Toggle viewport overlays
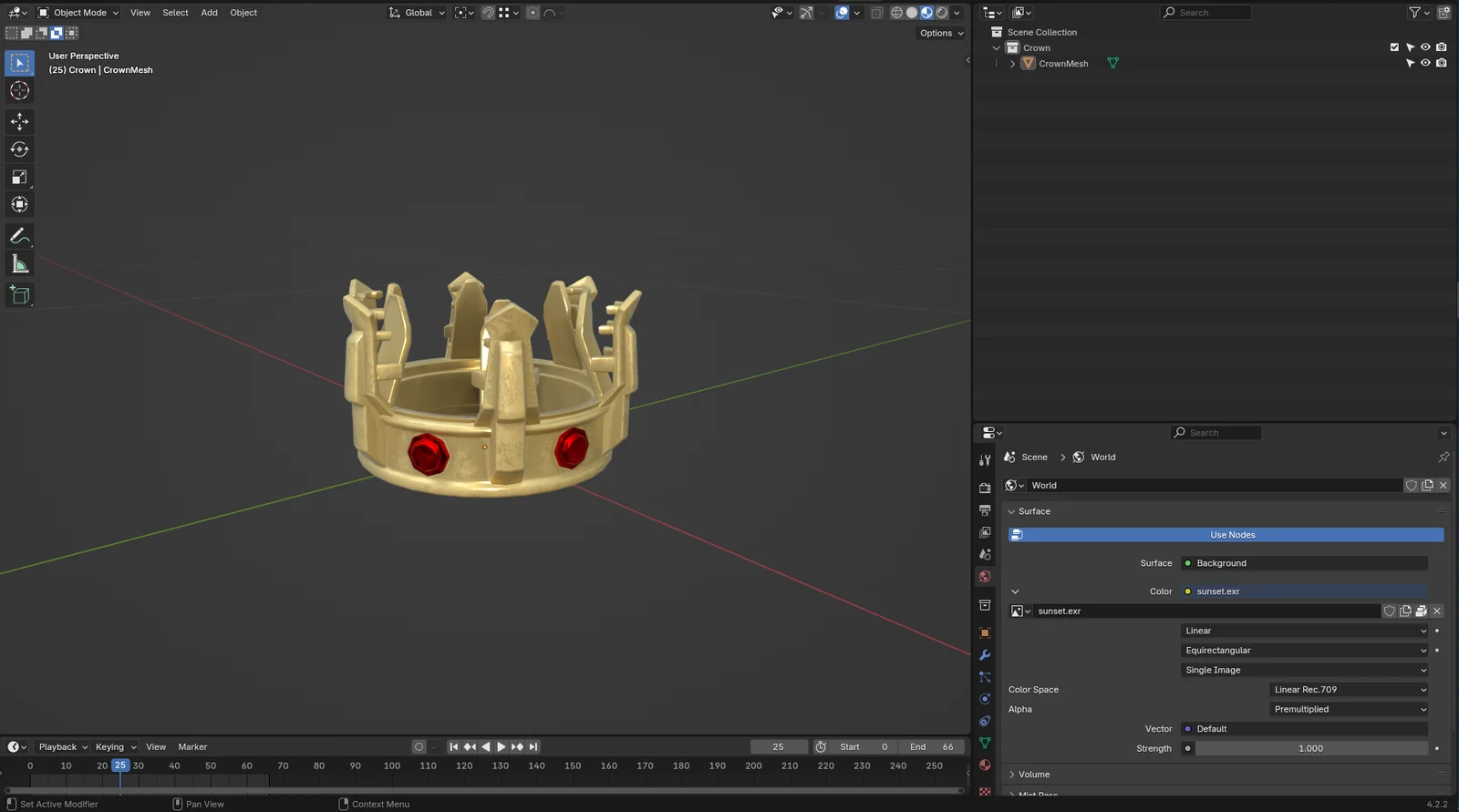The image size is (1459, 812). [x=842, y=13]
